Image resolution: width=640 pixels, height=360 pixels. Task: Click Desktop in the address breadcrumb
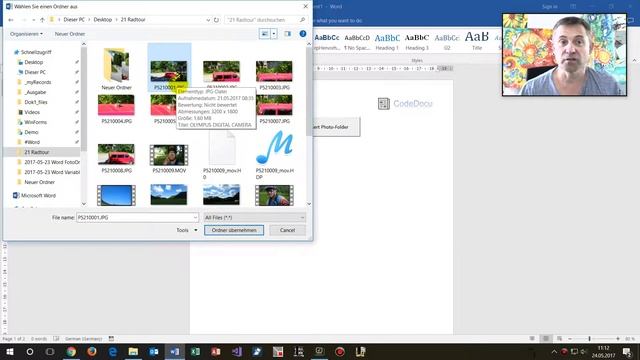click(102, 20)
